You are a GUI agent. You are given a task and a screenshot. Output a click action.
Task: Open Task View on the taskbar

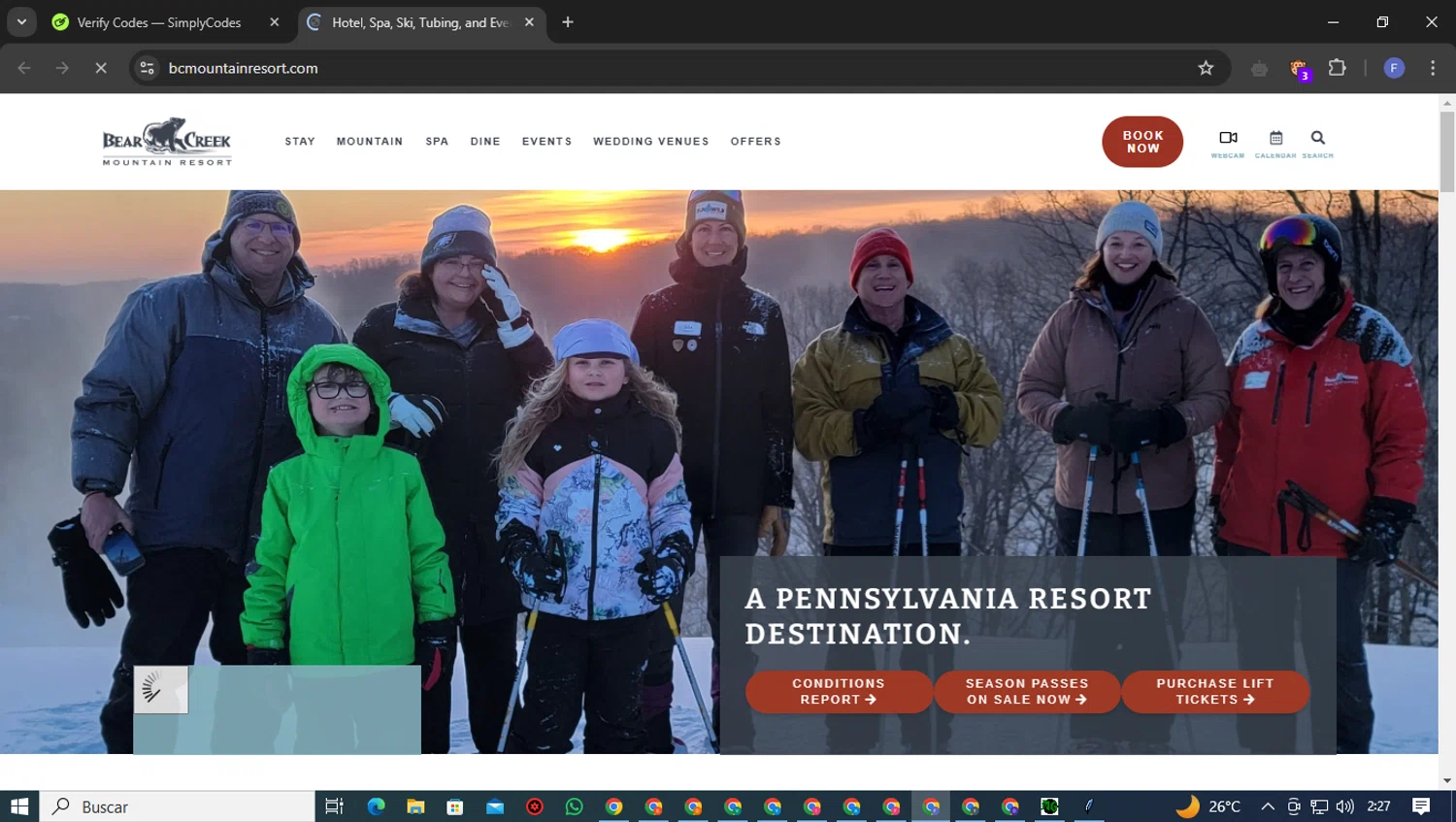click(x=334, y=806)
